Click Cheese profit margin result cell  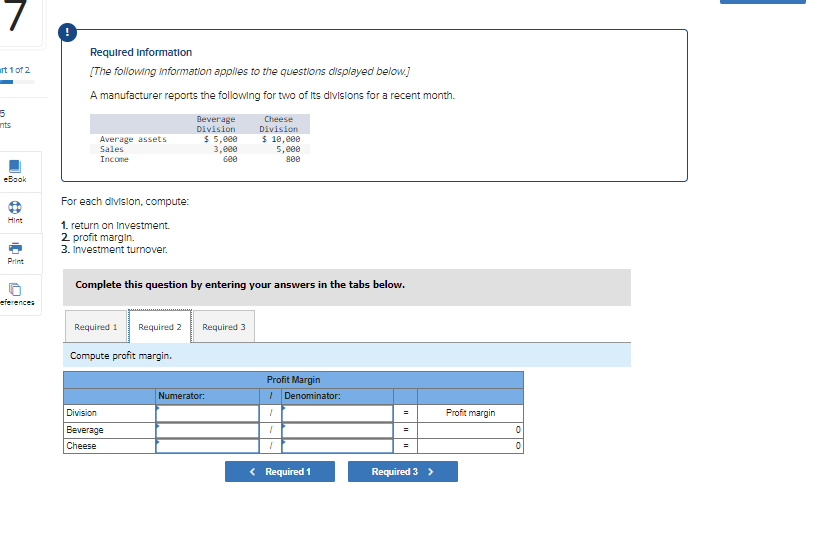tap(470, 446)
